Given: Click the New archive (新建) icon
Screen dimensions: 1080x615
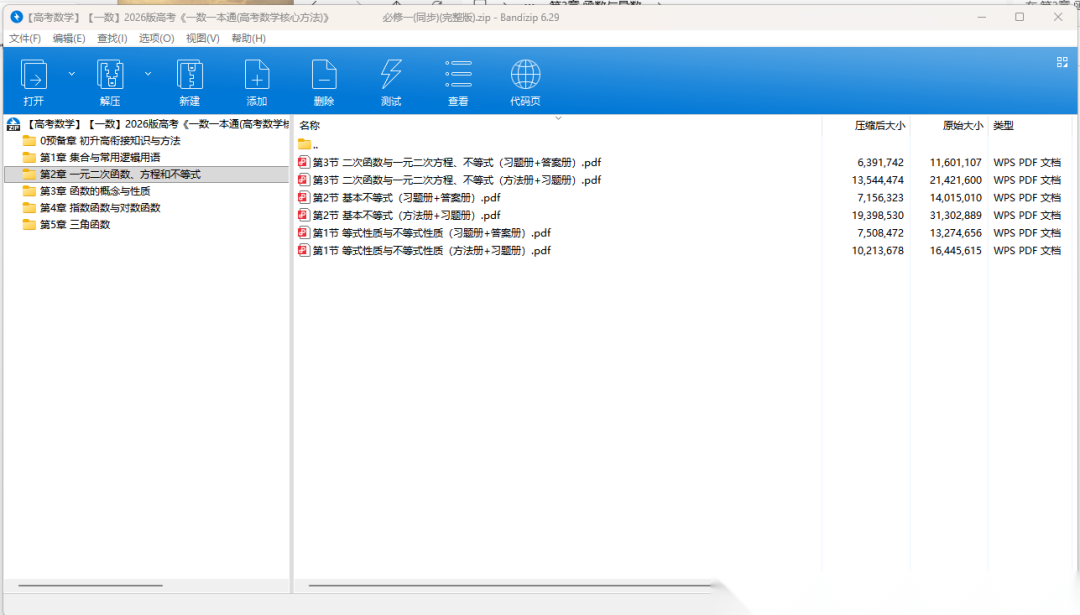Looking at the screenshot, I should click(189, 76).
